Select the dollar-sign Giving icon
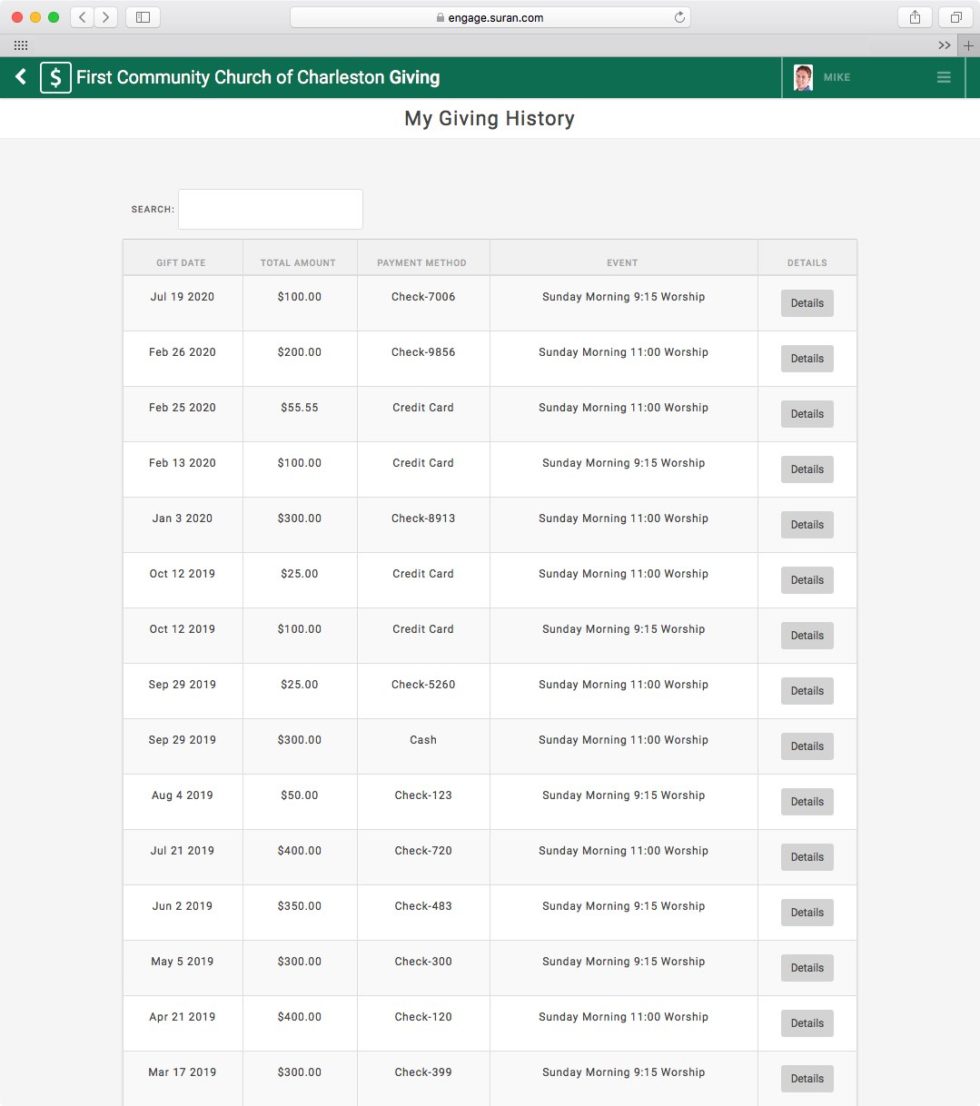980x1106 pixels. pos(54,77)
